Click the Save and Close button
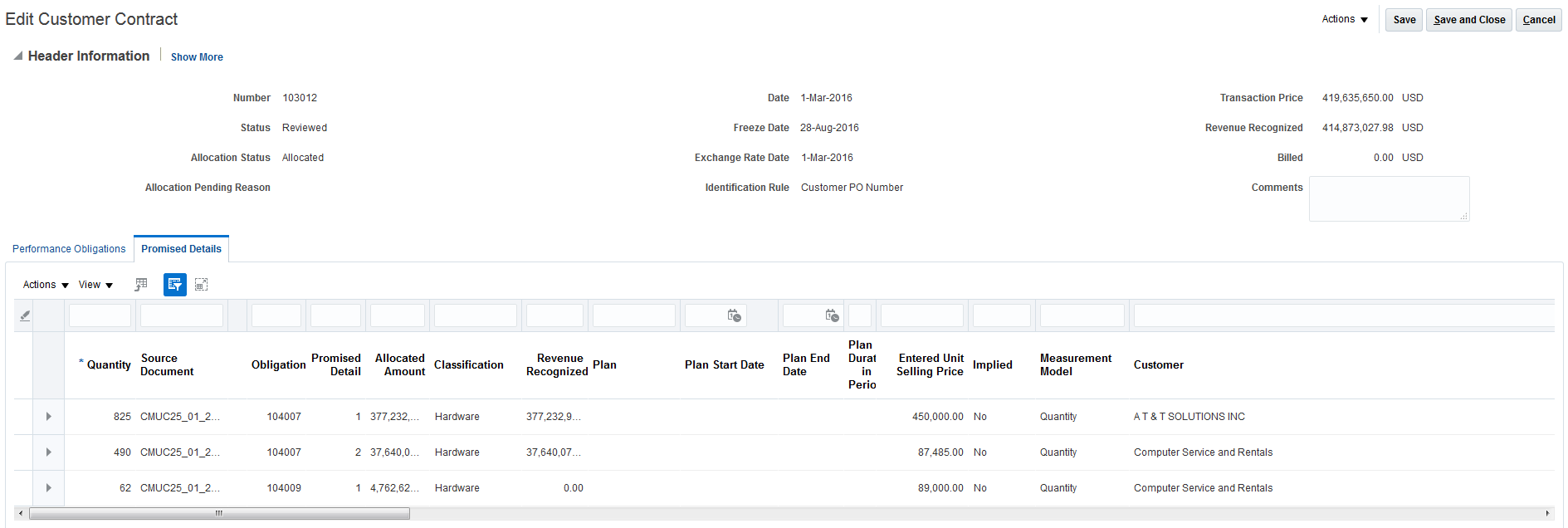The image size is (1568, 528). pyautogui.click(x=1468, y=20)
